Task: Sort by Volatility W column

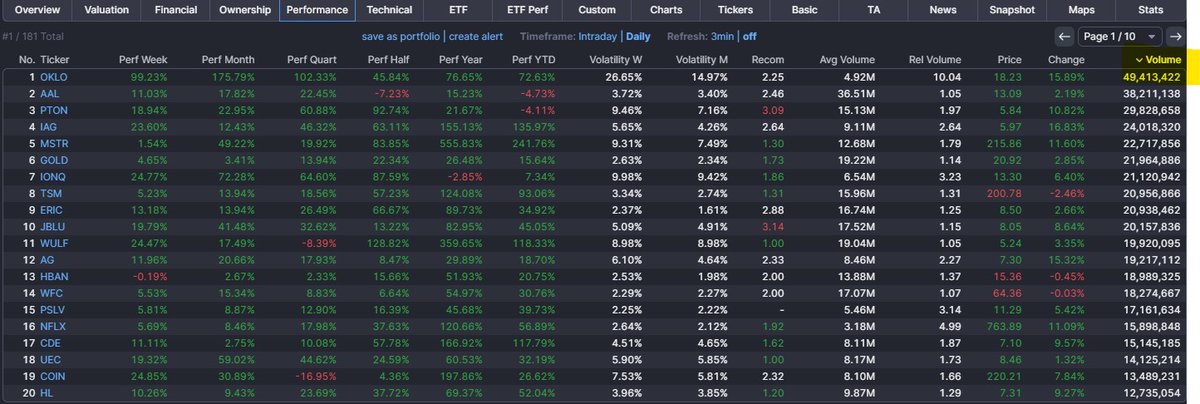Action: pyautogui.click(x=616, y=59)
